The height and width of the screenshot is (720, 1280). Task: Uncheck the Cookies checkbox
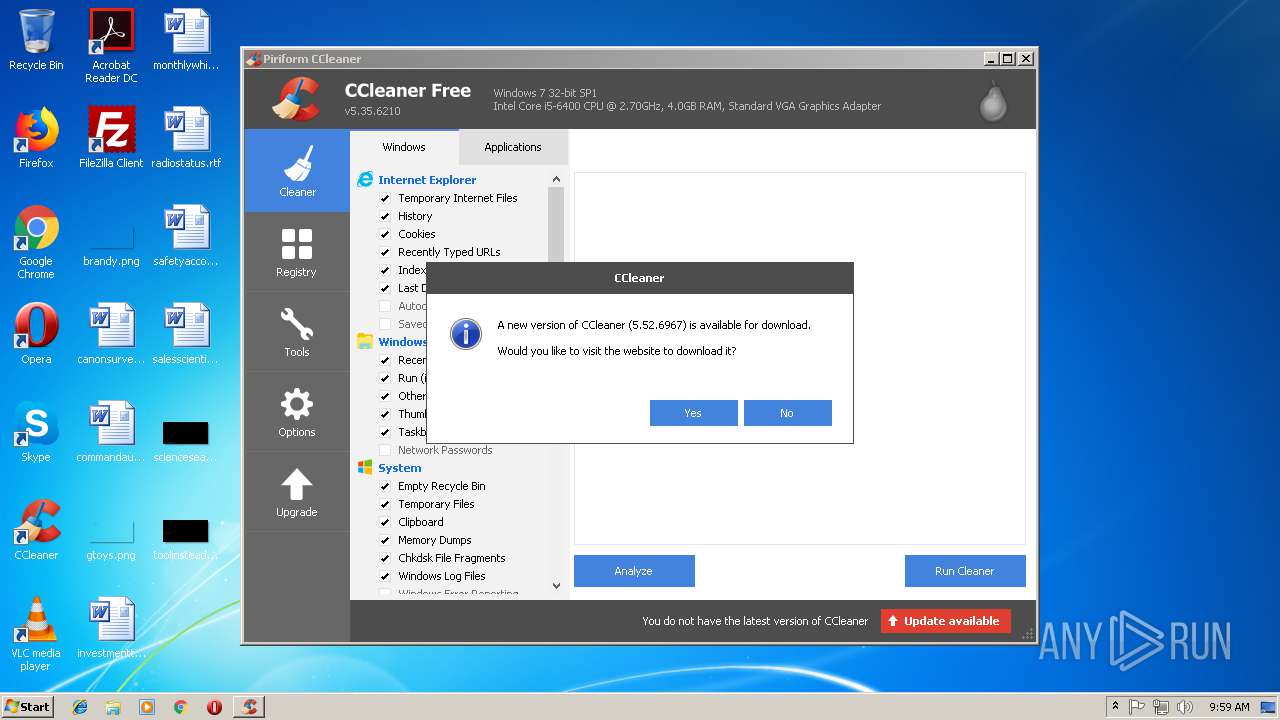tap(385, 234)
